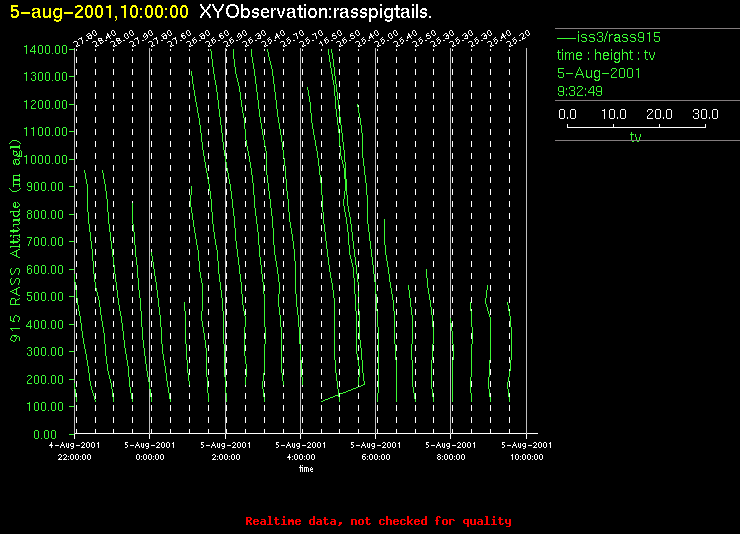Select the title text "XYObservation:rasspigtails."

click(315, 12)
